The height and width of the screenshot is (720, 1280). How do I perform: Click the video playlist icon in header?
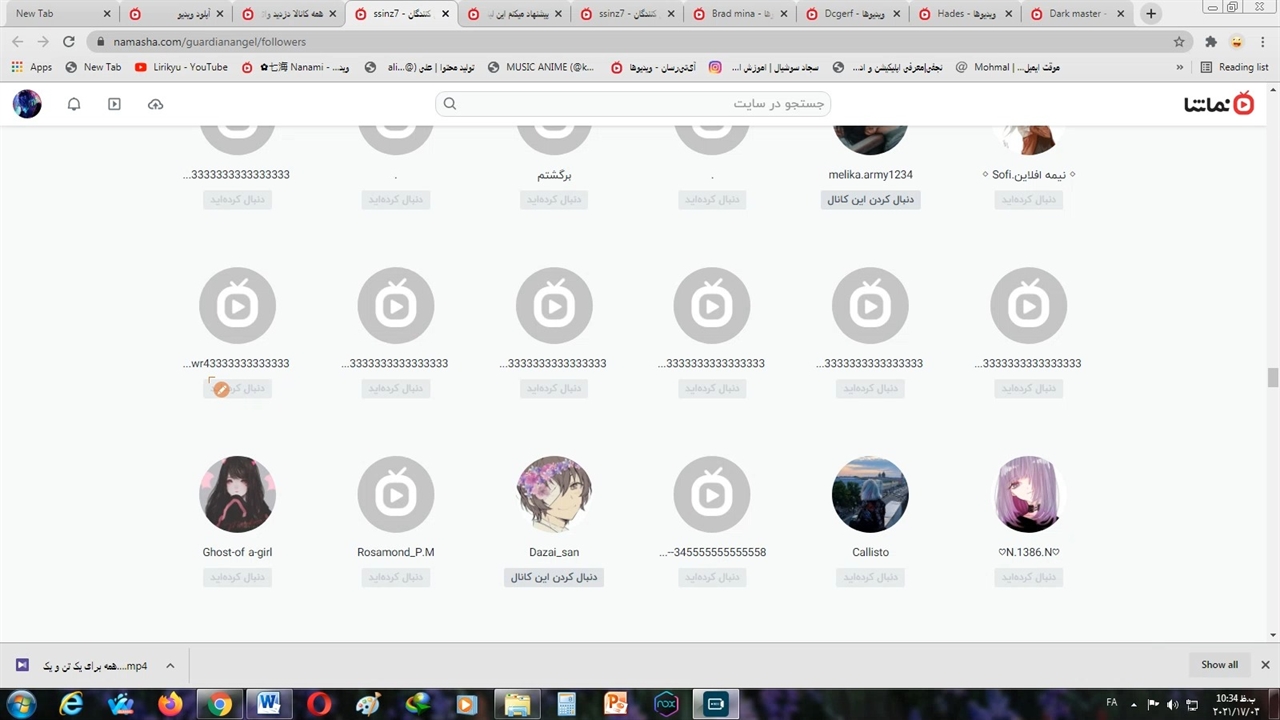coord(114,104)
